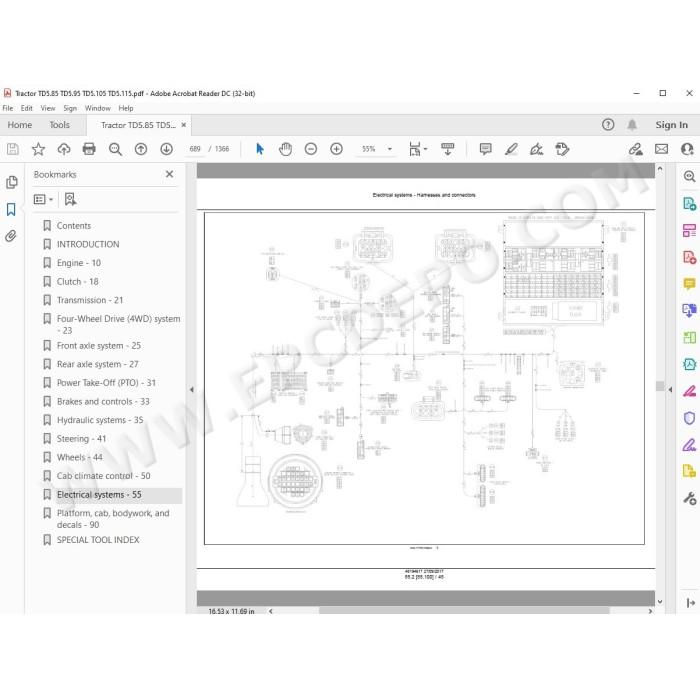Click the Sign In button

(671, 125)
